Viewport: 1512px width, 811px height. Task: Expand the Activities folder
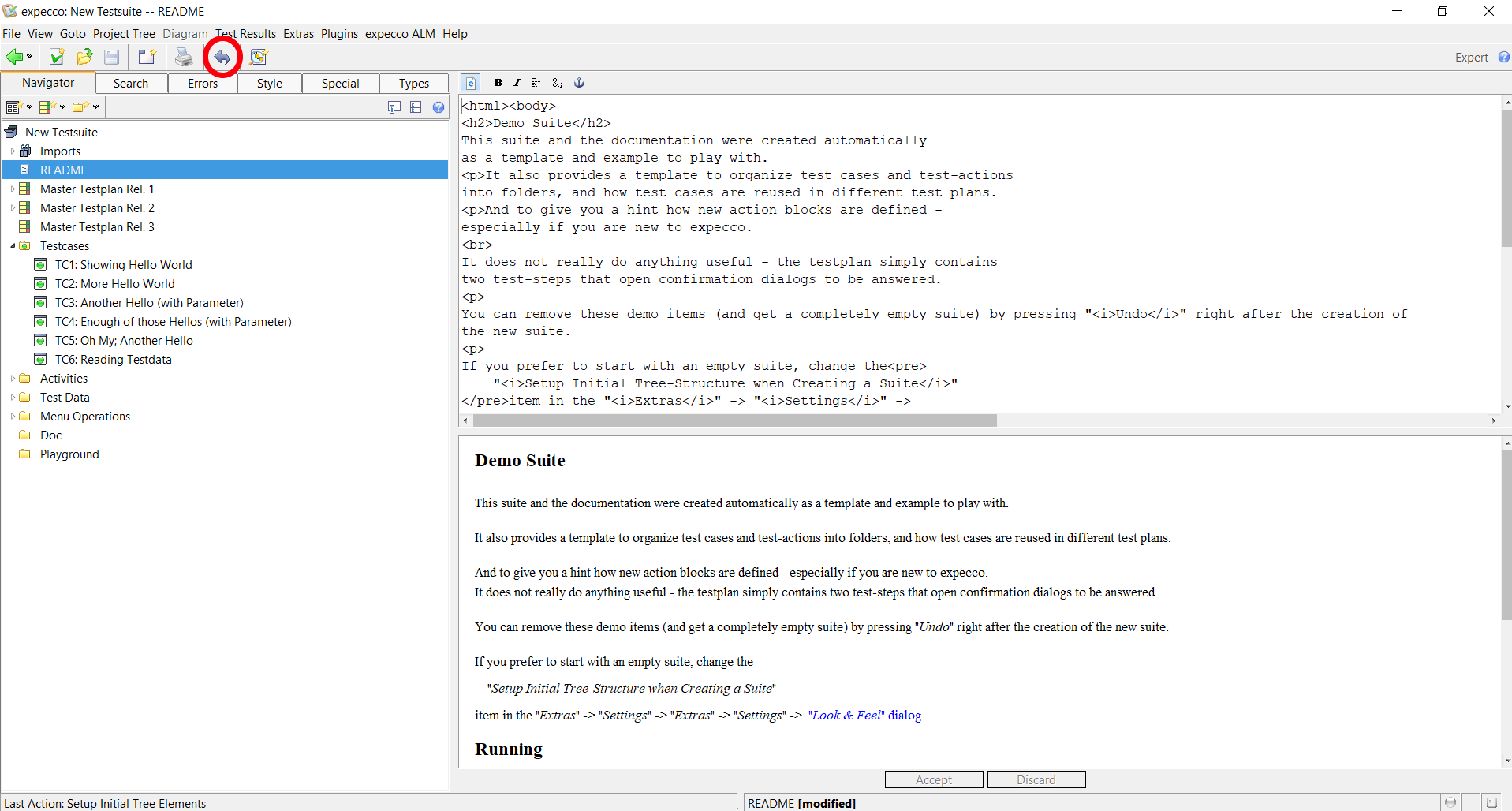(x=13, y=379)
